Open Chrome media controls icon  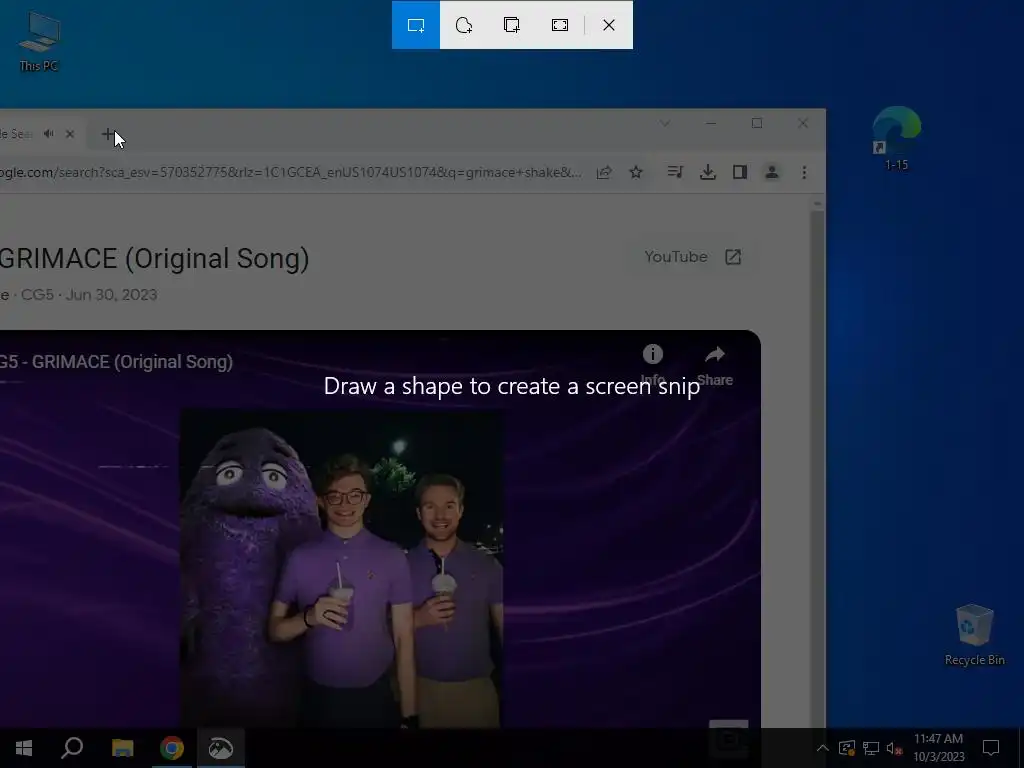pyautogui.click(x=675, y=172)
